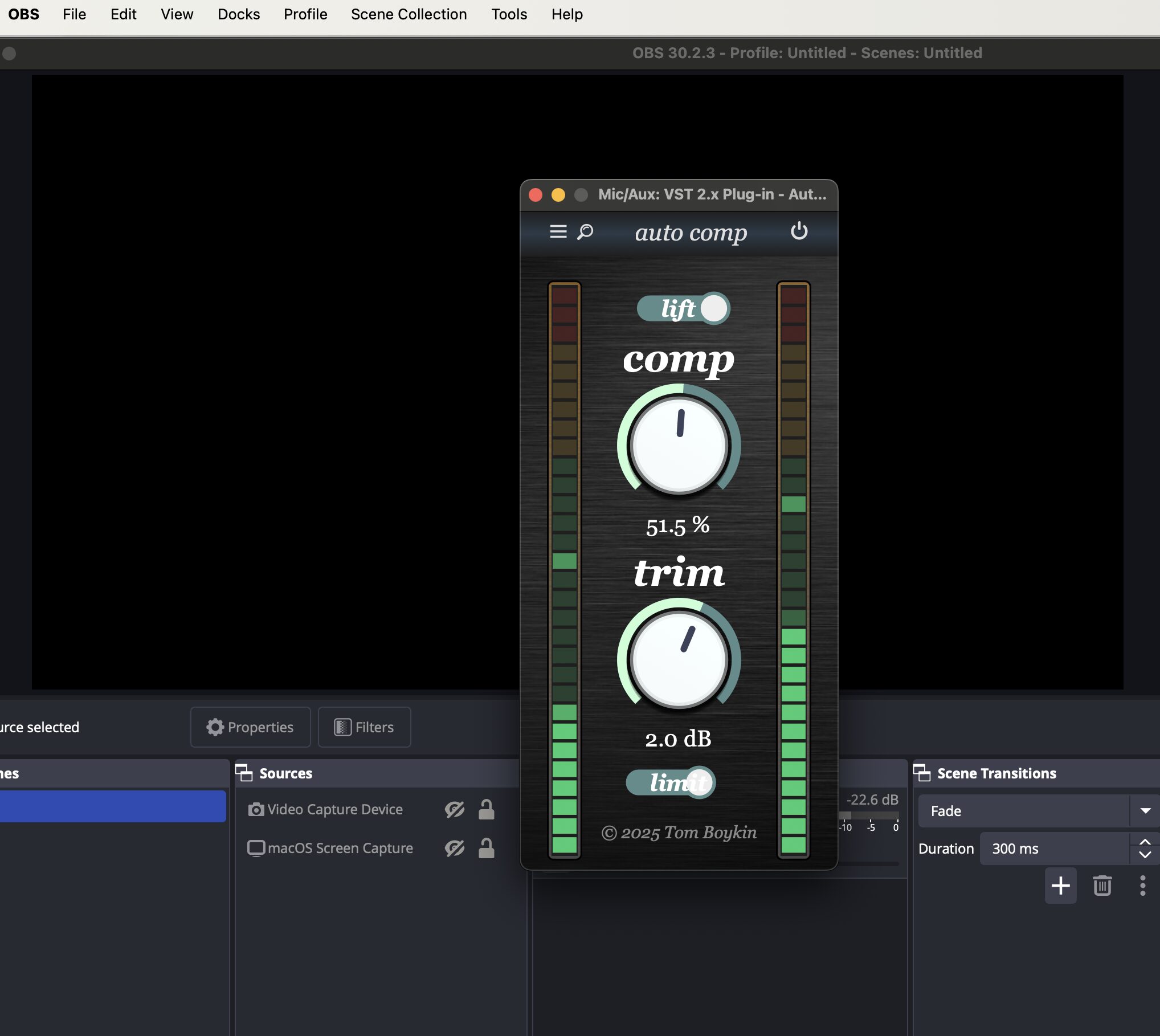Toggle the auto comp power bypass button

799,231
